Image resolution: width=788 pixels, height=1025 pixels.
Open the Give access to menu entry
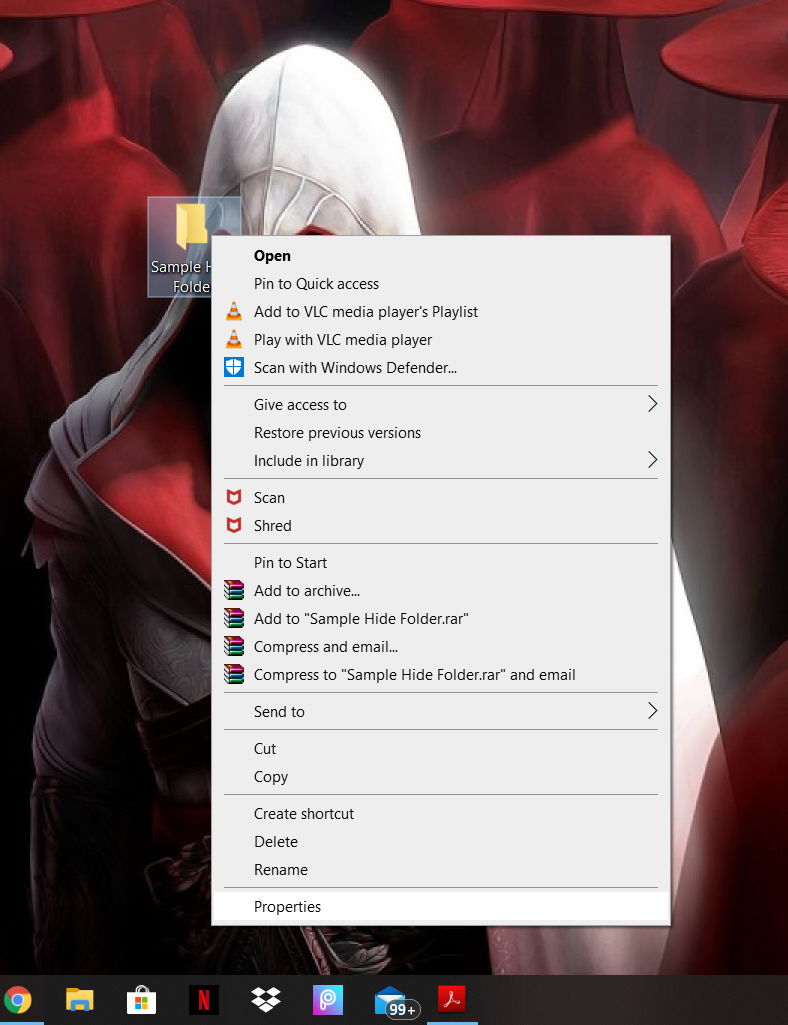[x=441, y=405]
